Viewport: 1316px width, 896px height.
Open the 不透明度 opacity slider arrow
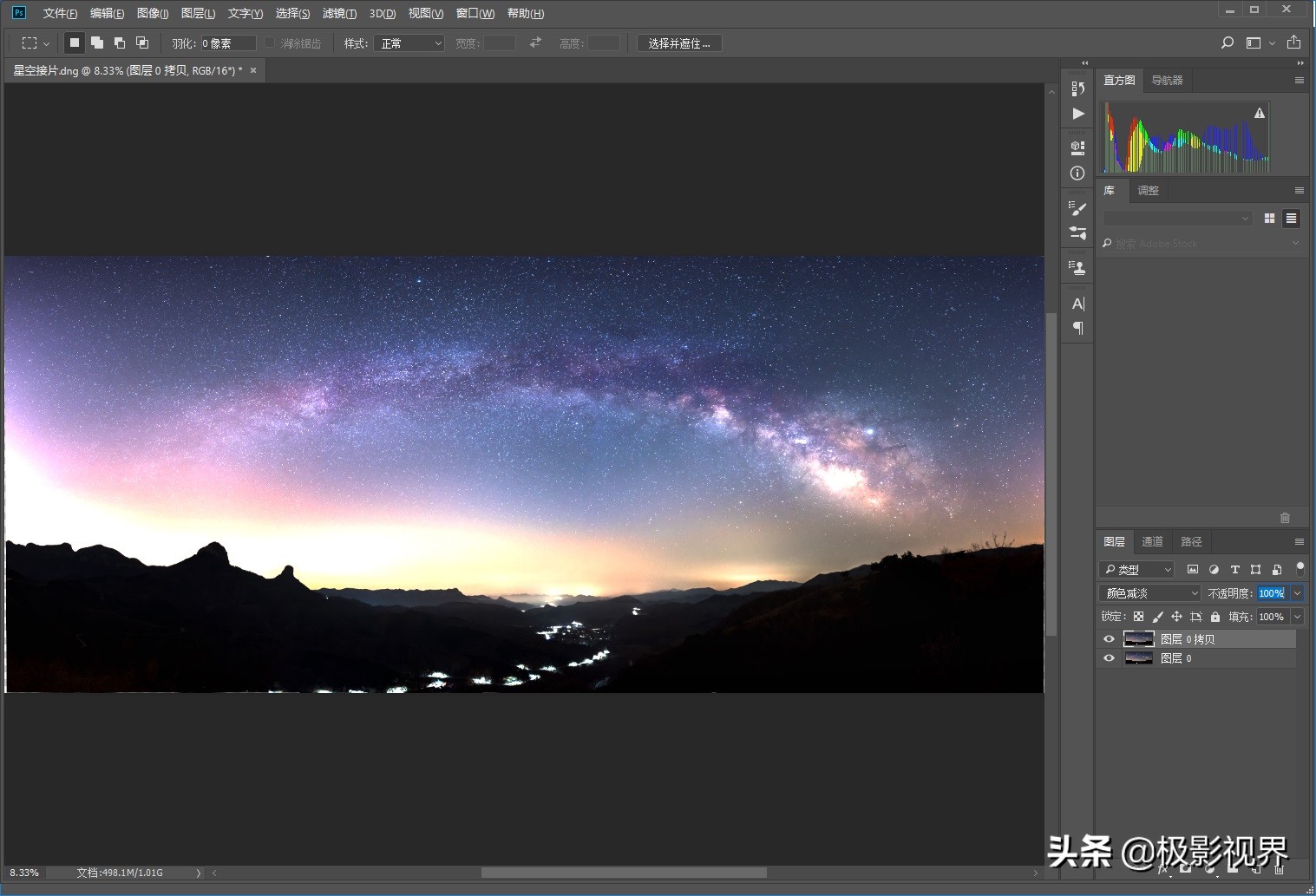[1297, 593]
